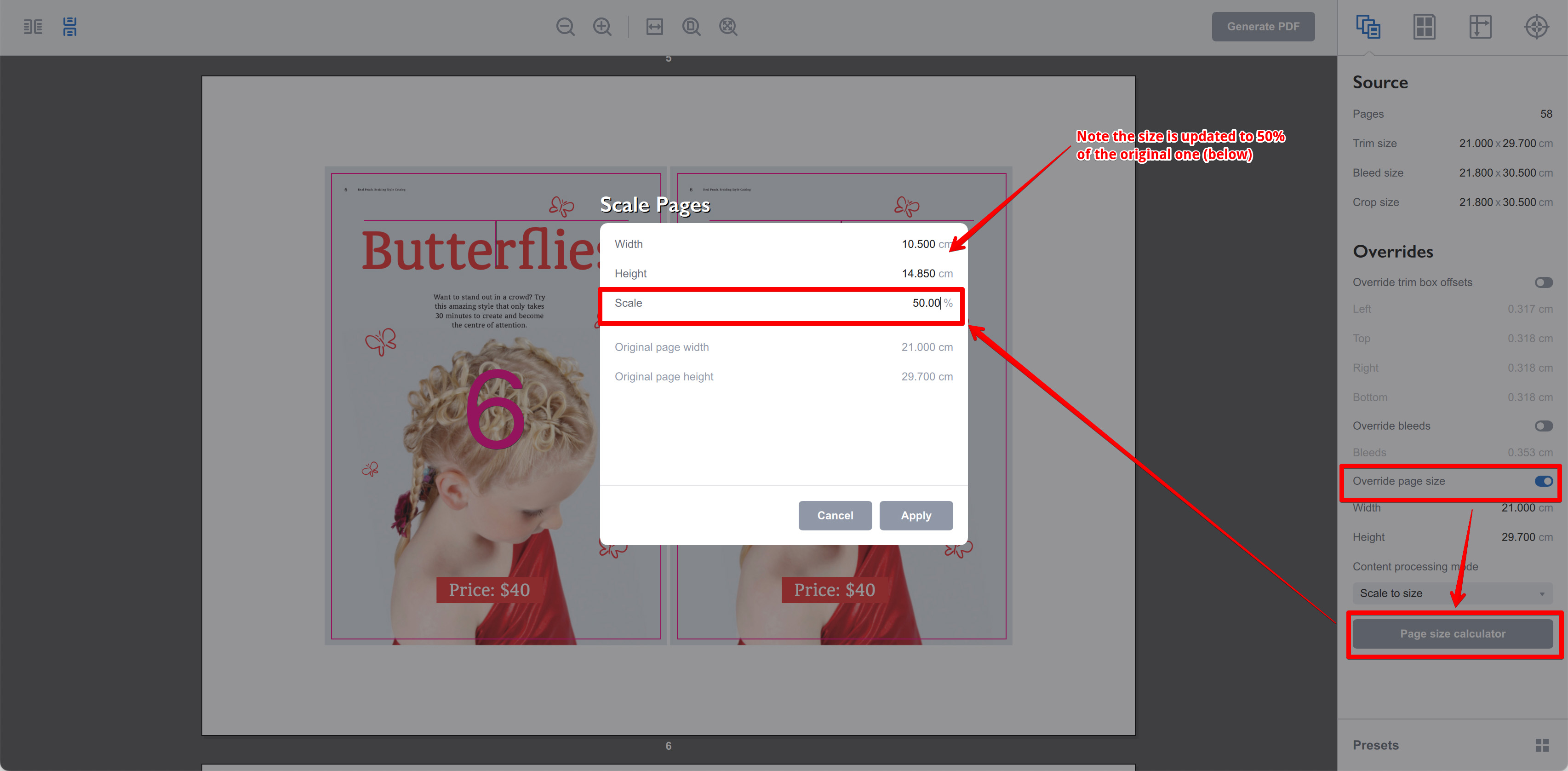The width and height of the screenshot is (1568, 771).
Task: Open the Source pages panel icon
Action: (x=1368, y=27)
